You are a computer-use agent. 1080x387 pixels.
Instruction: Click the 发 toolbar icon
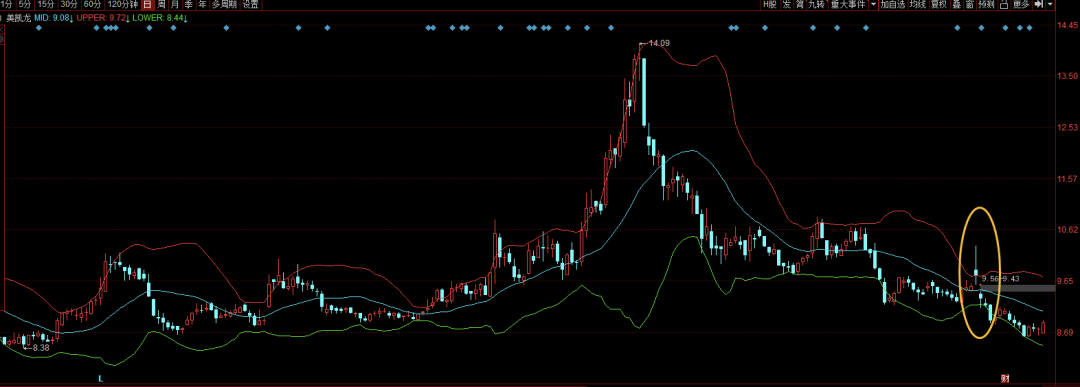(x=786, y=4)
